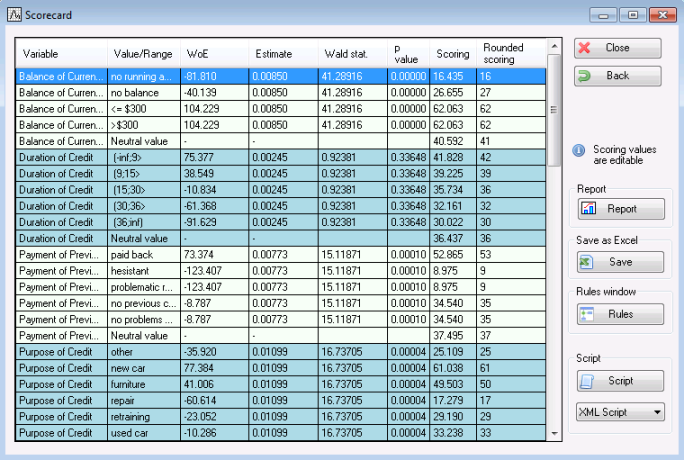This screenshot has width=684, height=460.
Task: Click the Save label on the Save button
Action: point(621,262)
